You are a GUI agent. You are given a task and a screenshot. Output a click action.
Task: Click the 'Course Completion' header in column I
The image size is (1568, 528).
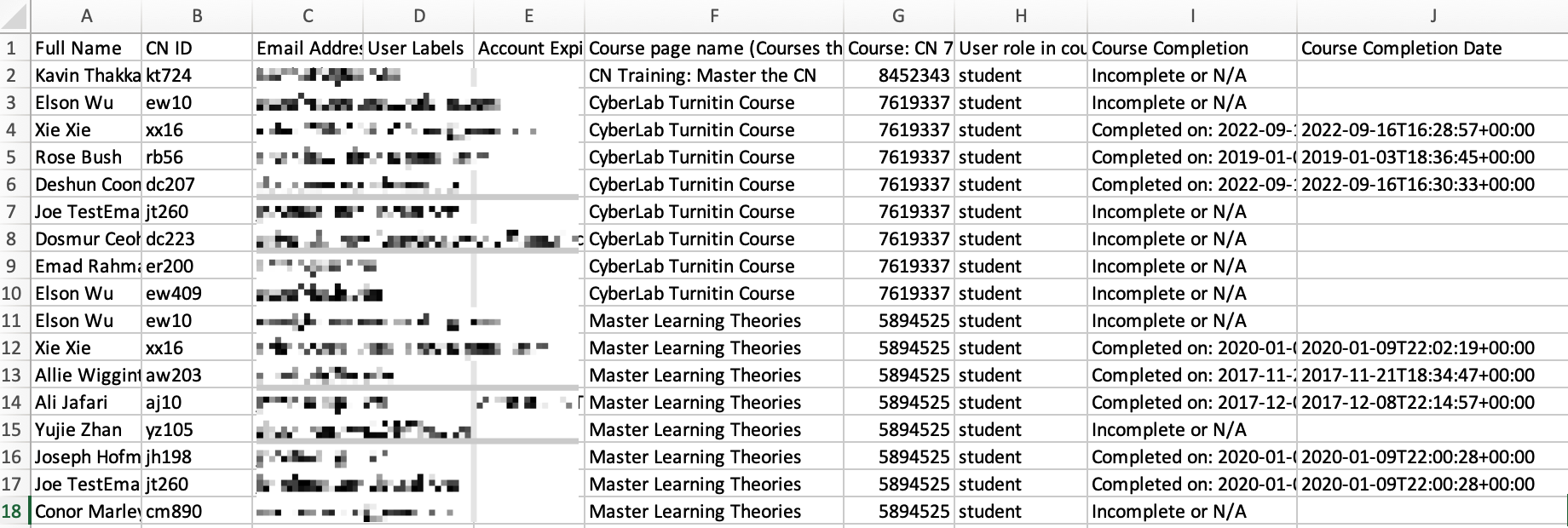coord(1192,48)
